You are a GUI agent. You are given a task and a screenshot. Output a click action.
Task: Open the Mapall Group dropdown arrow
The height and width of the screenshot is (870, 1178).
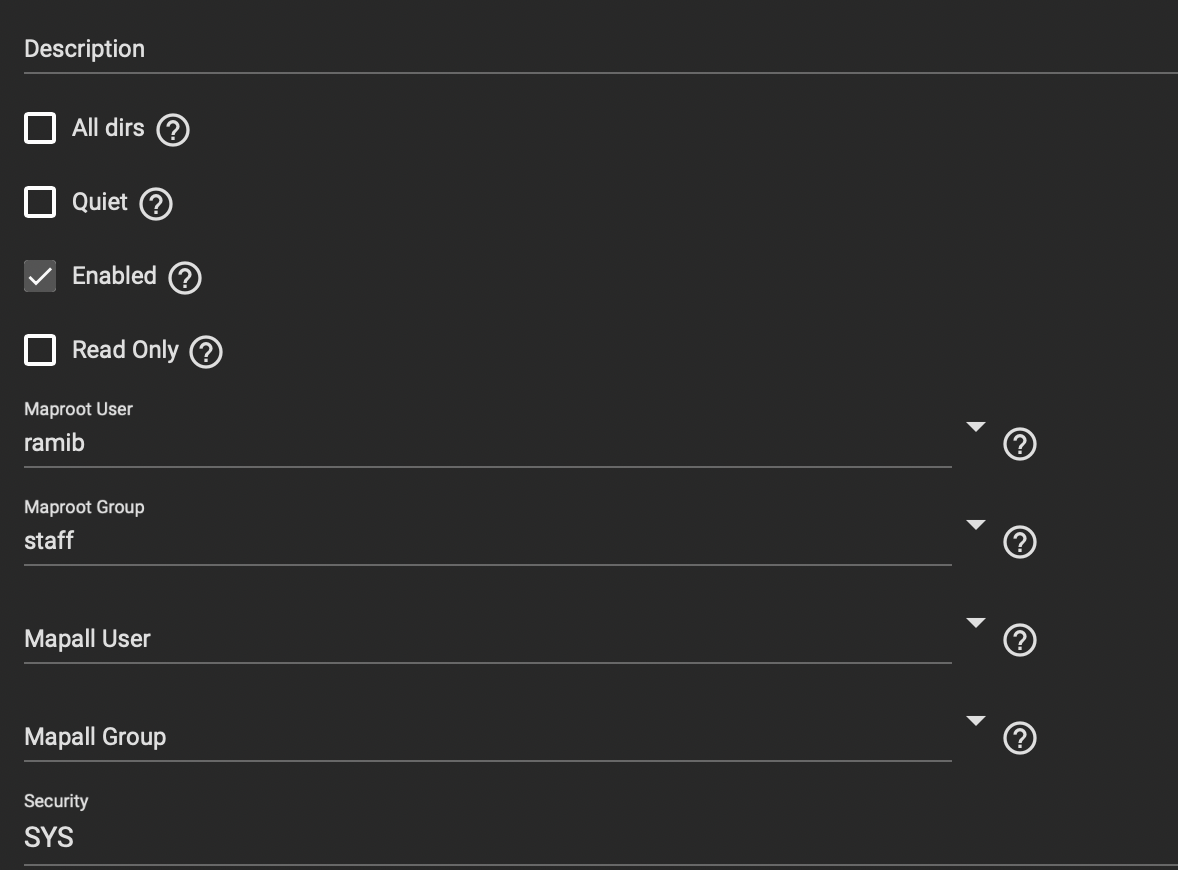pos(975,720)
